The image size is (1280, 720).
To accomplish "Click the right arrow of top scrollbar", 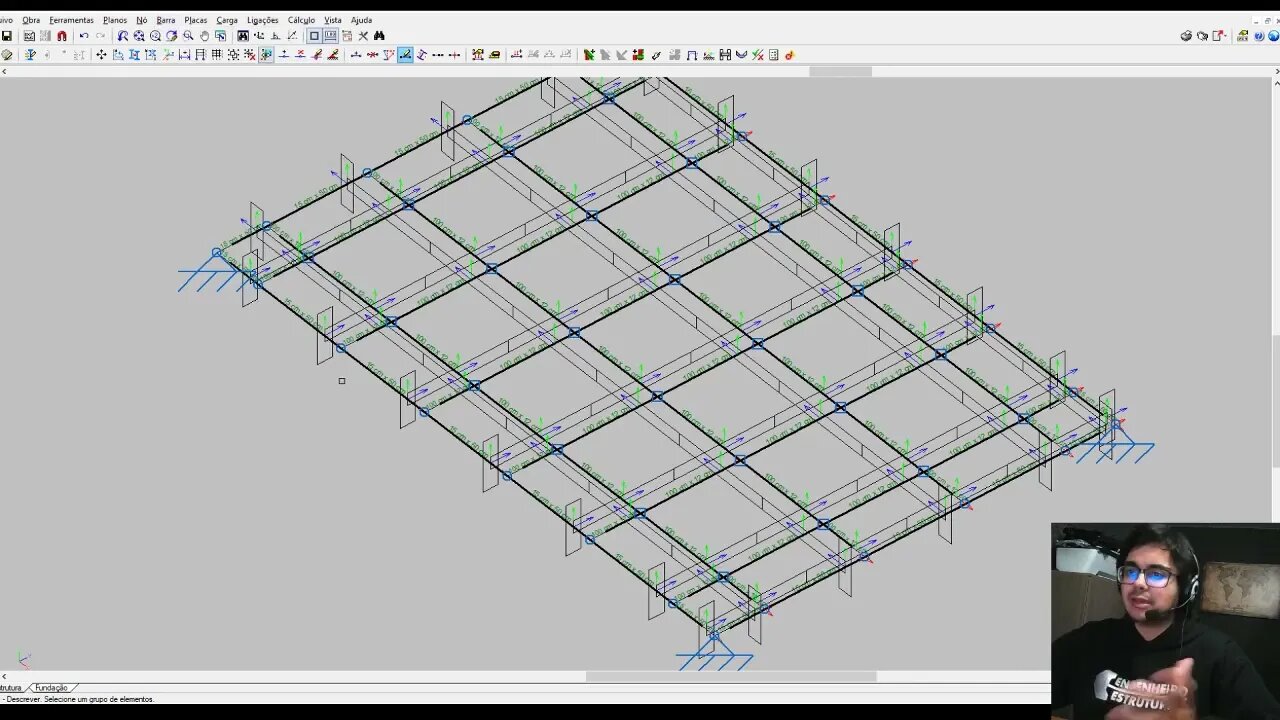I will point(1275,71).
